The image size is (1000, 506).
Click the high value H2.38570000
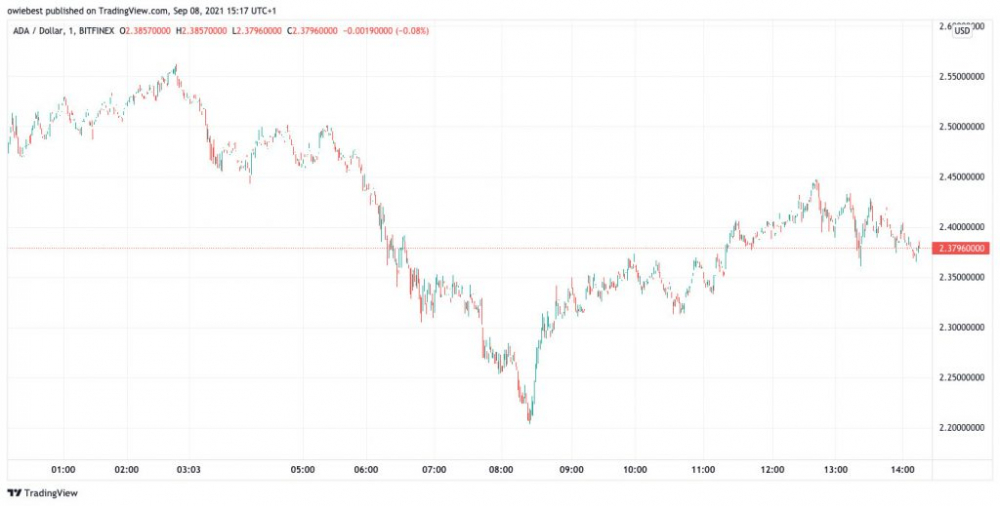tap(203, 30)
